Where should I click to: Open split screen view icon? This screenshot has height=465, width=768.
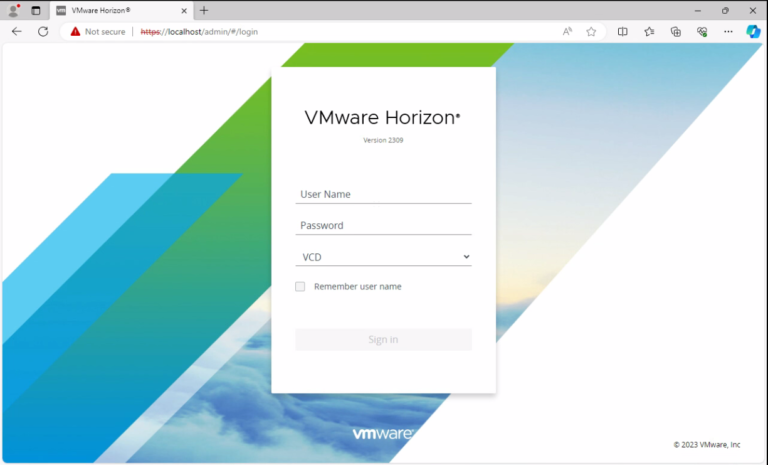point(623,31)
